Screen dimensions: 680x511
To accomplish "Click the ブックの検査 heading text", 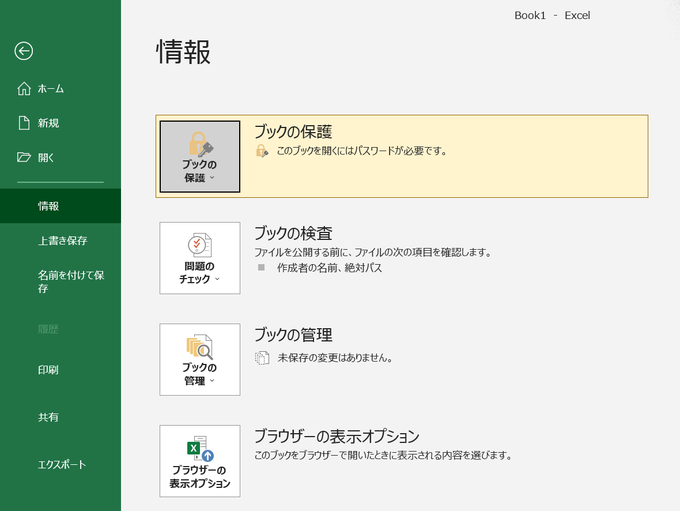I will (x=293, y=233).
